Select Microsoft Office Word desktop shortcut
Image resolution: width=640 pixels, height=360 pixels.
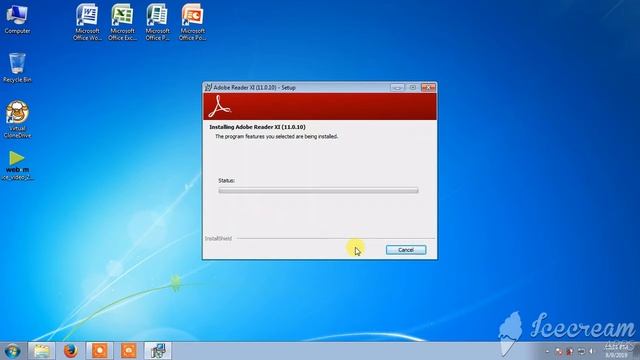pyautogui.click(x=87, y=22)
